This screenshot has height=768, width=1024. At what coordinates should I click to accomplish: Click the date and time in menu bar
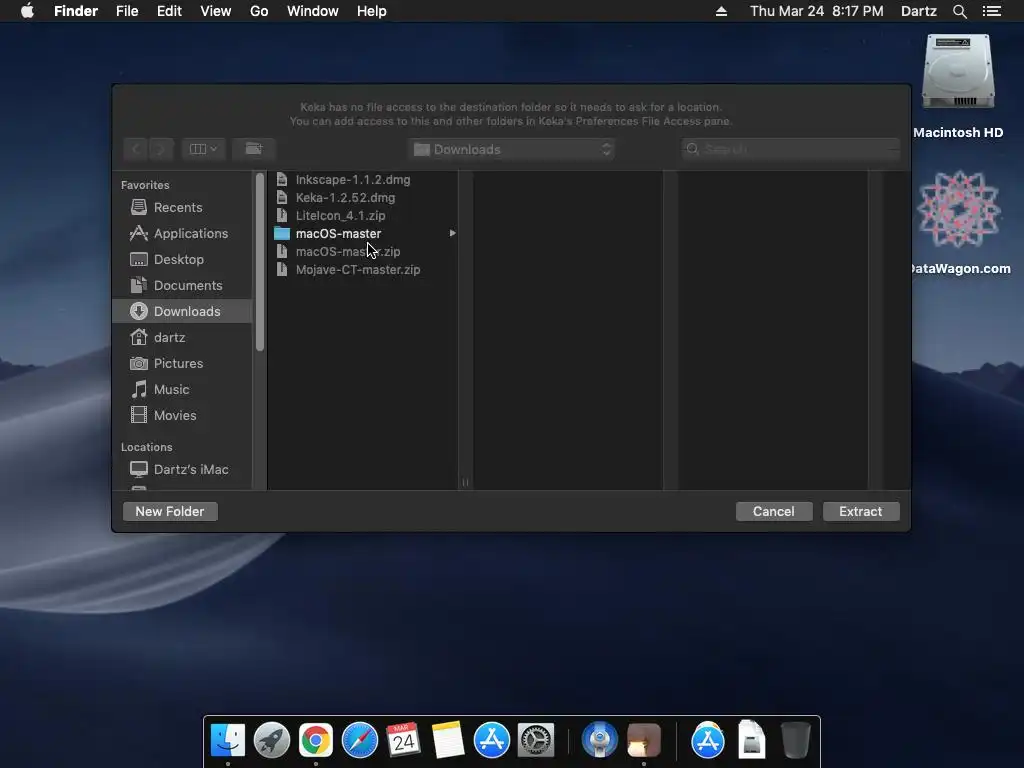tap(816, 11)
